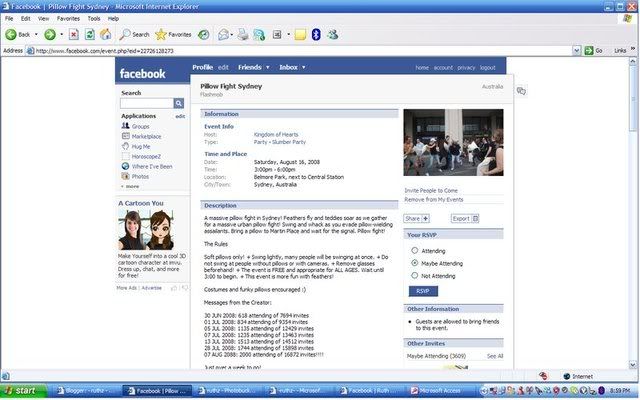Click the Windows Start button
640x400 pixels.
click(x=23, y=391)
